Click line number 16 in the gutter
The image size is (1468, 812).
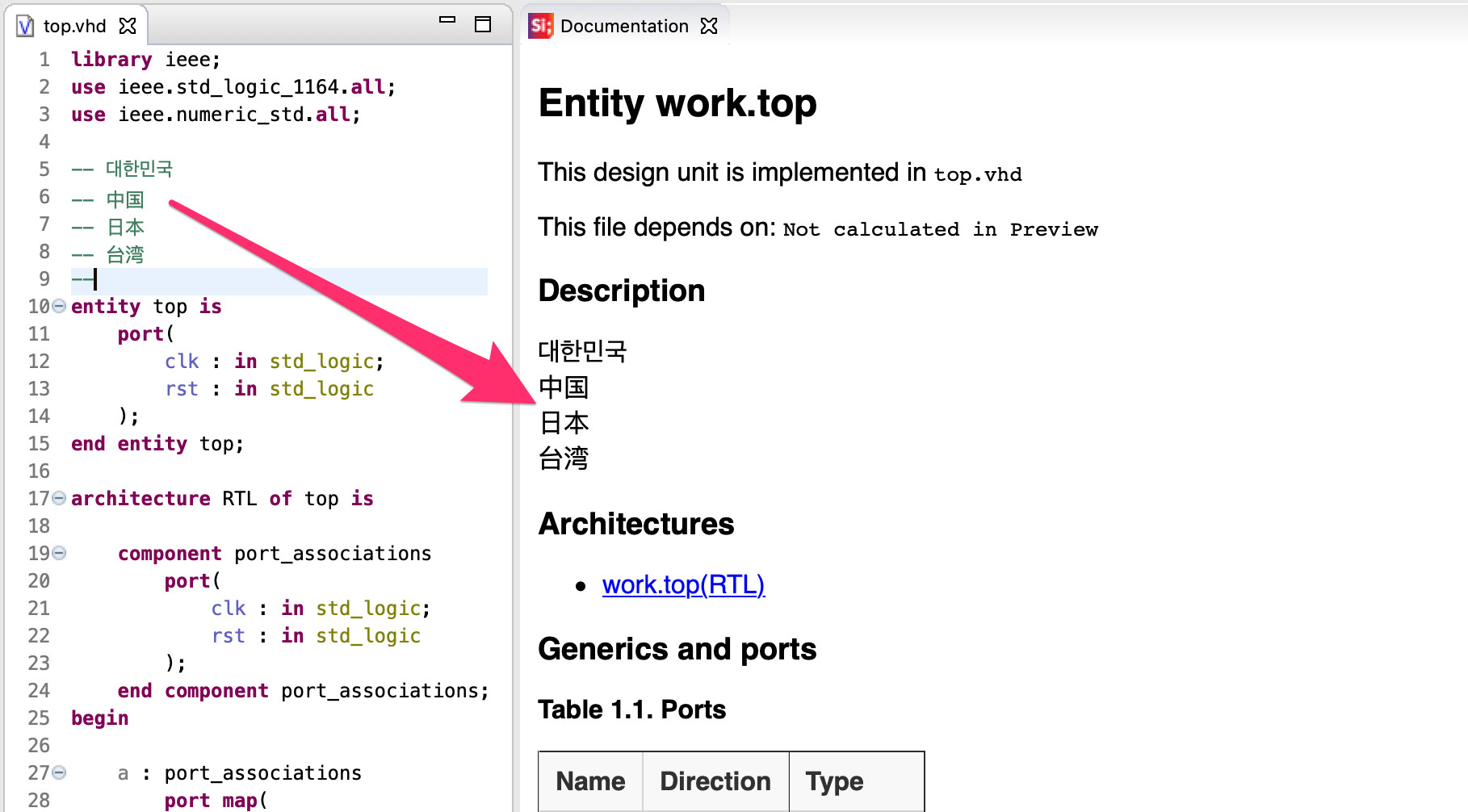[39, 471]
